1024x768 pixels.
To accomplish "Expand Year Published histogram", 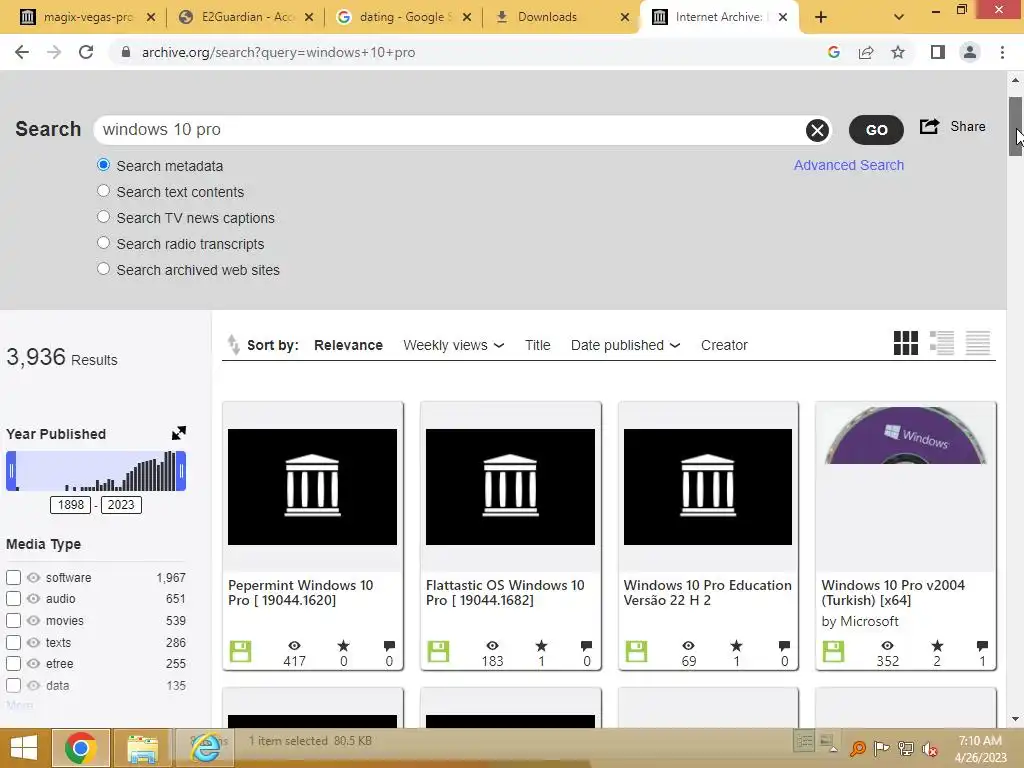I will pyautogui.click(x=178, y=433).
